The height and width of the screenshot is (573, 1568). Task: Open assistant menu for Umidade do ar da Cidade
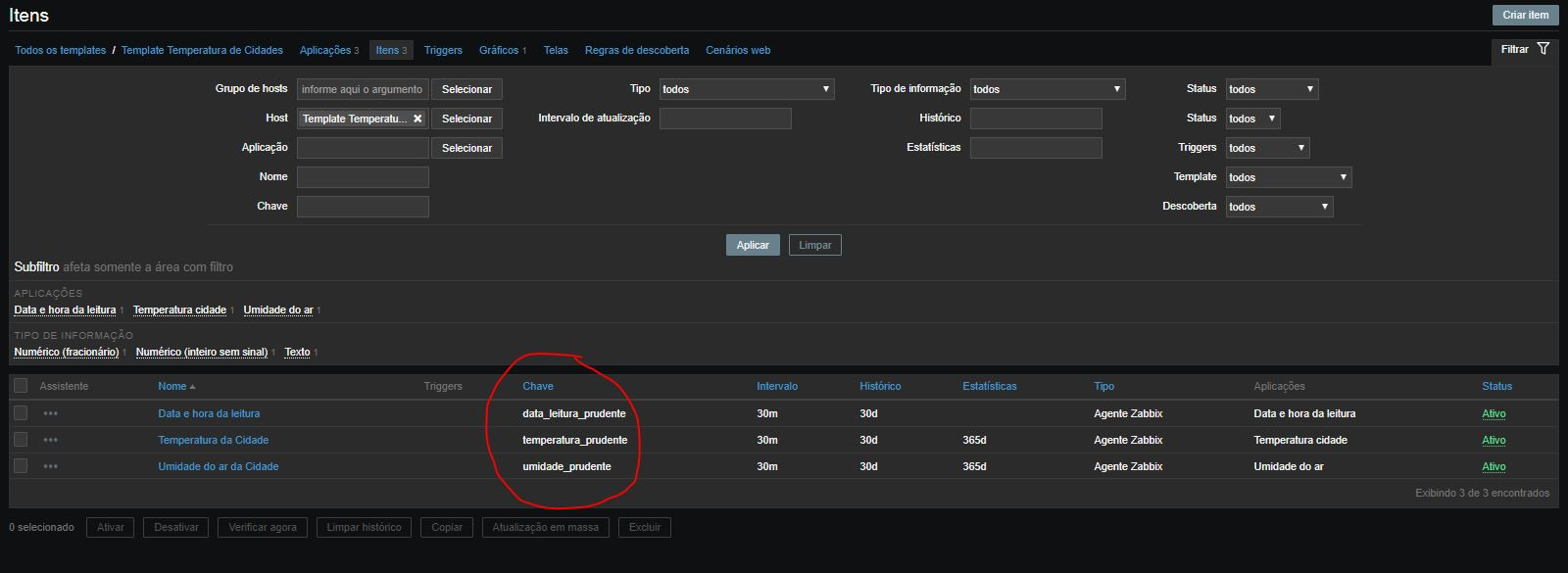50,466
